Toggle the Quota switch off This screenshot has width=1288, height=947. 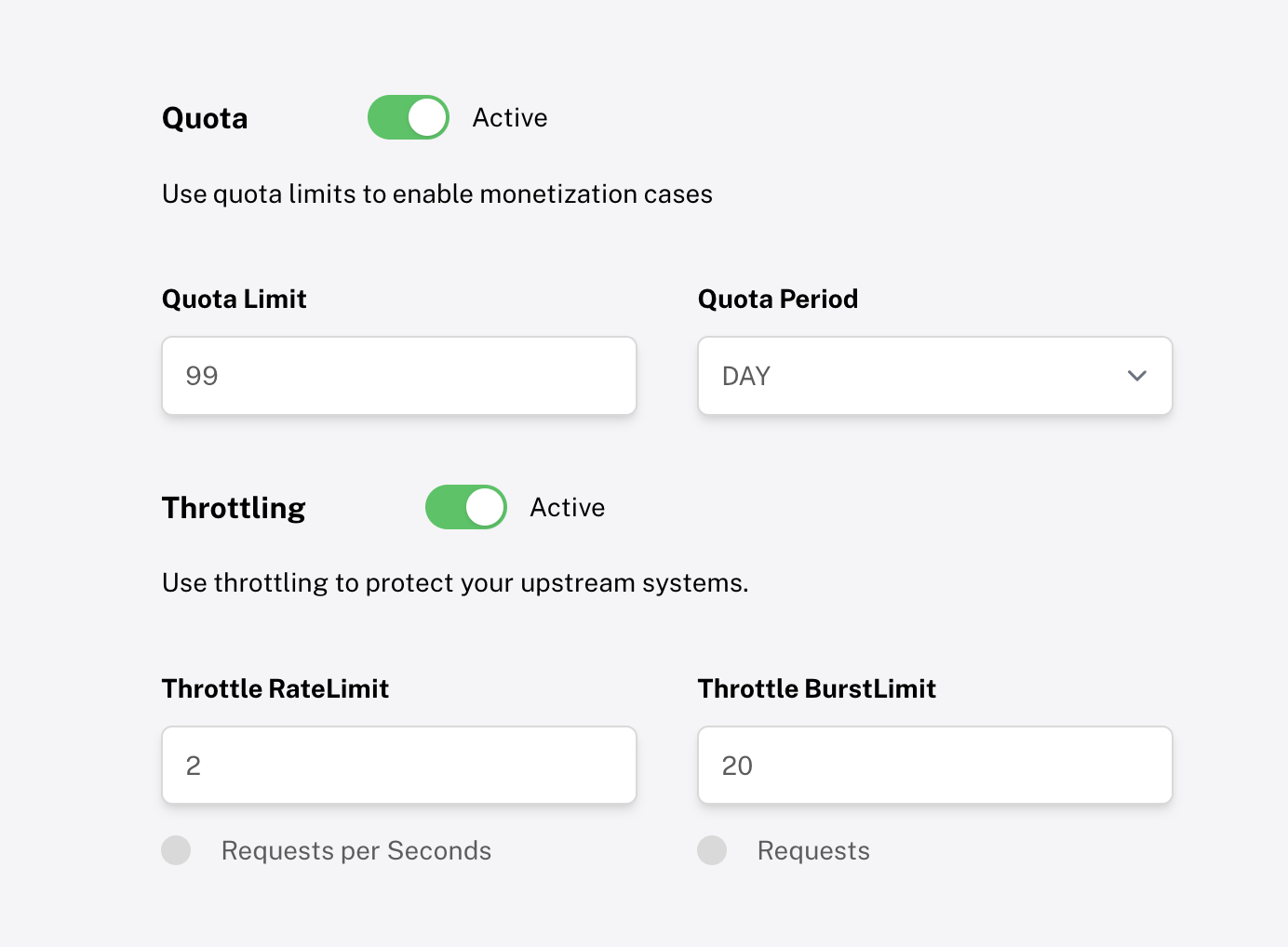(408, 117)
